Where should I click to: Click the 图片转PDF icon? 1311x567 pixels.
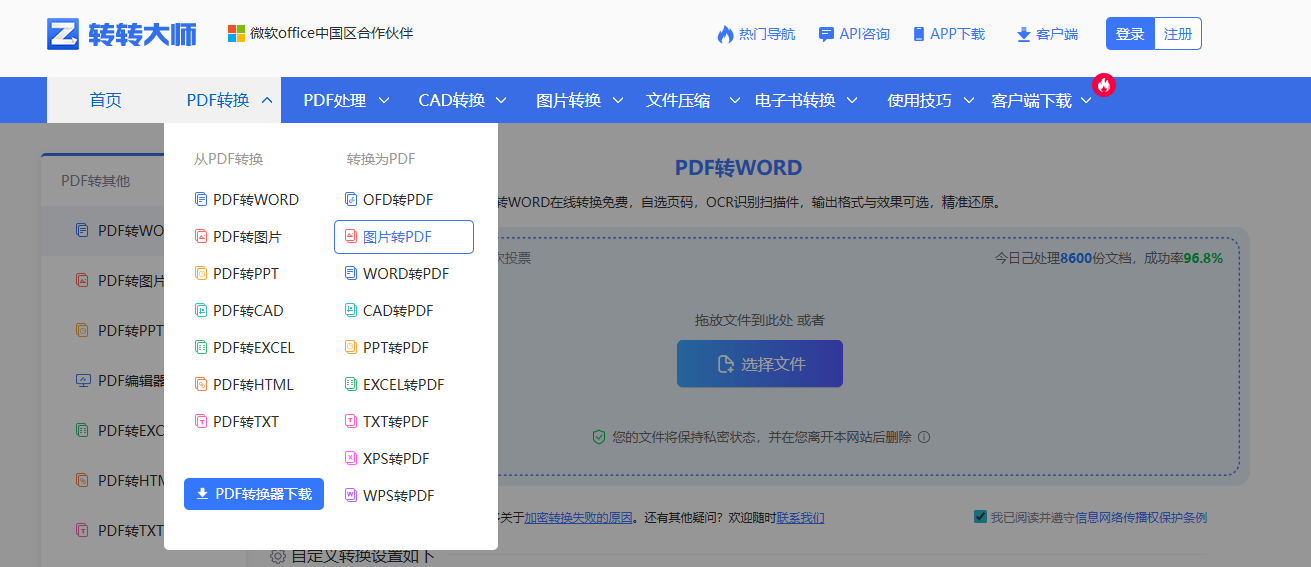pyautogui.click(x=351, y=237)
